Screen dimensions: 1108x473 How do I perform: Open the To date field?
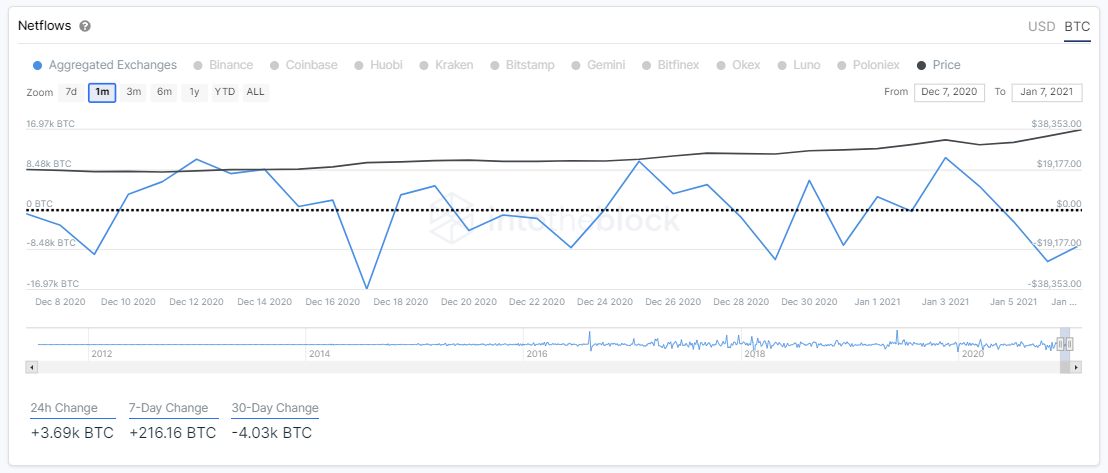[1047, 93]
